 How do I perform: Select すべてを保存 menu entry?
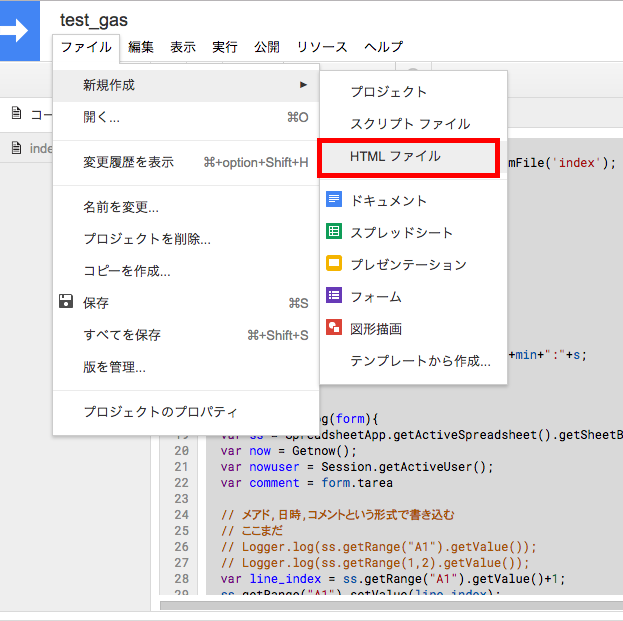(186, 335)
